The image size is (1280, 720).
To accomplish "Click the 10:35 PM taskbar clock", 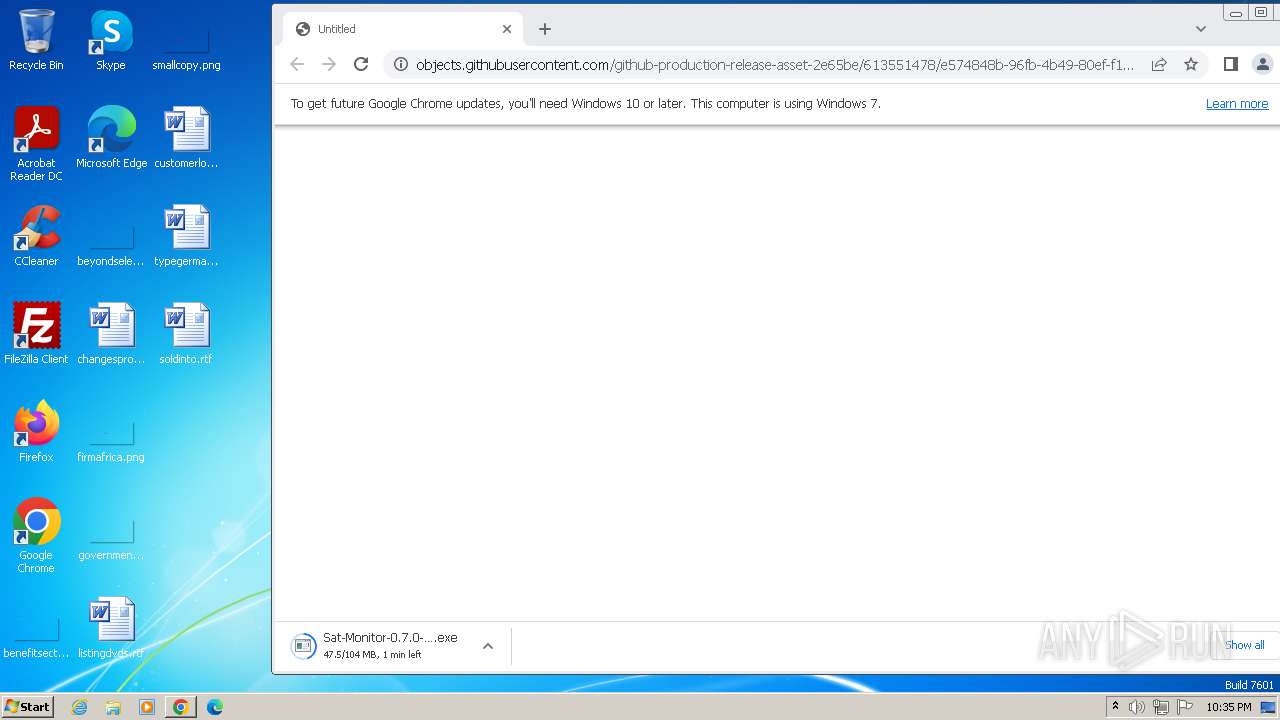I will click(1229, 707).
